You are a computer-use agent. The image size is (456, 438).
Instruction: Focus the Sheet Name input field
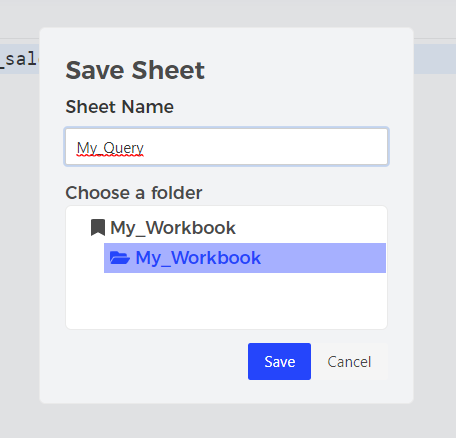point(227,147)
